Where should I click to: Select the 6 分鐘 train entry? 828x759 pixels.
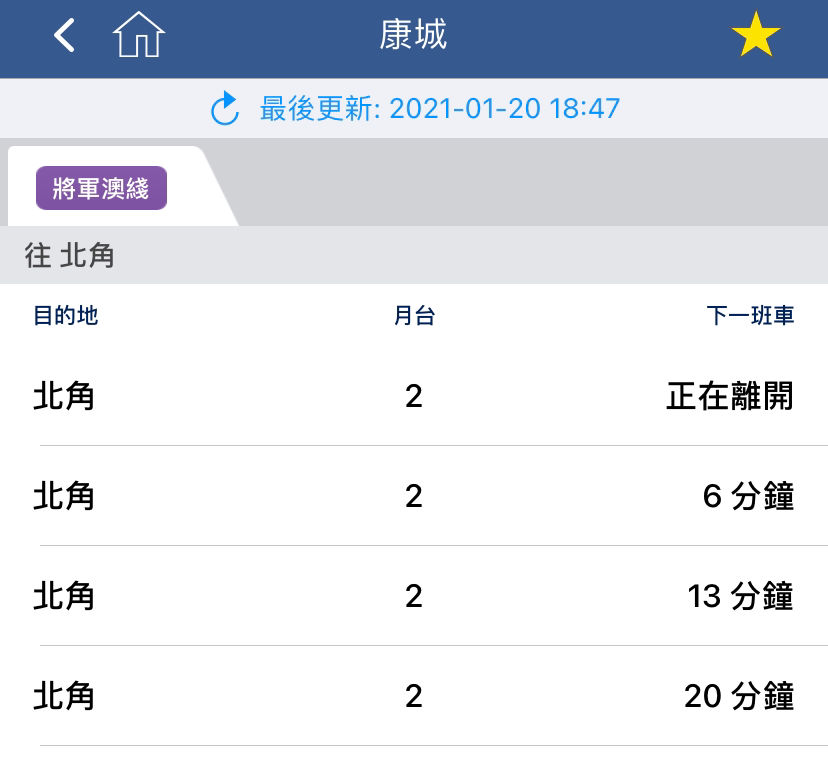[x=414, y=496]
